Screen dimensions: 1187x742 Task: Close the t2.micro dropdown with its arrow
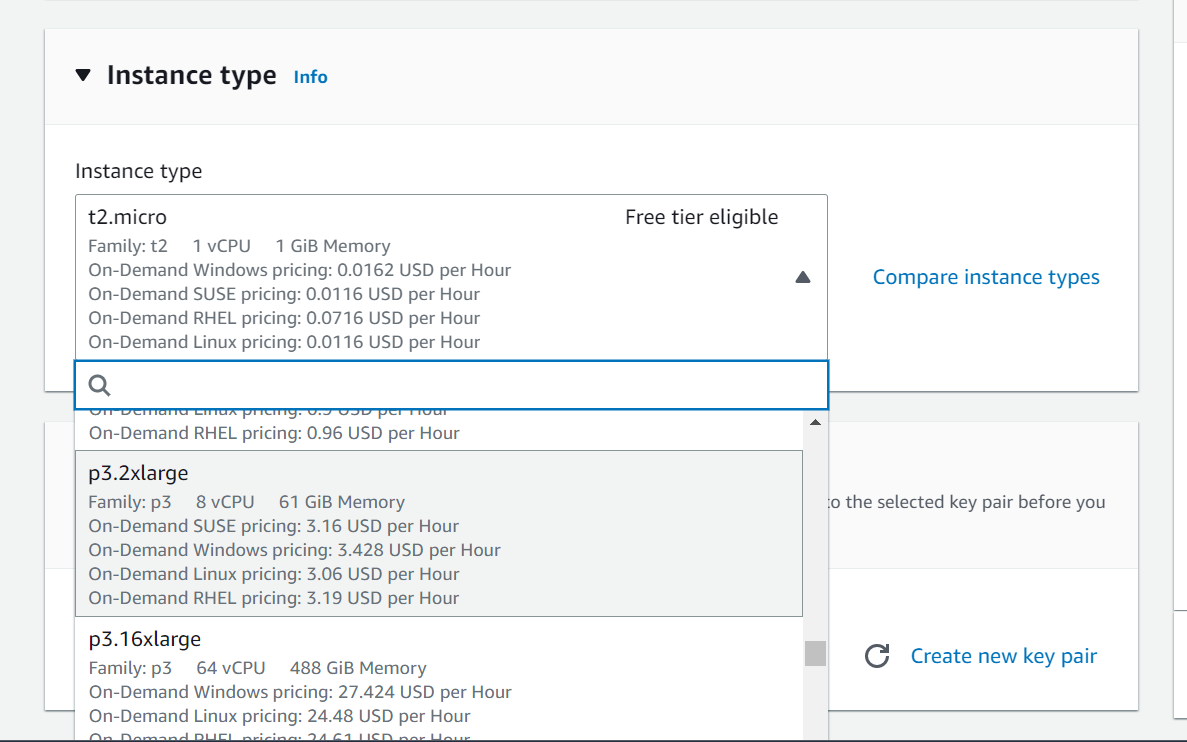[803, 277]
